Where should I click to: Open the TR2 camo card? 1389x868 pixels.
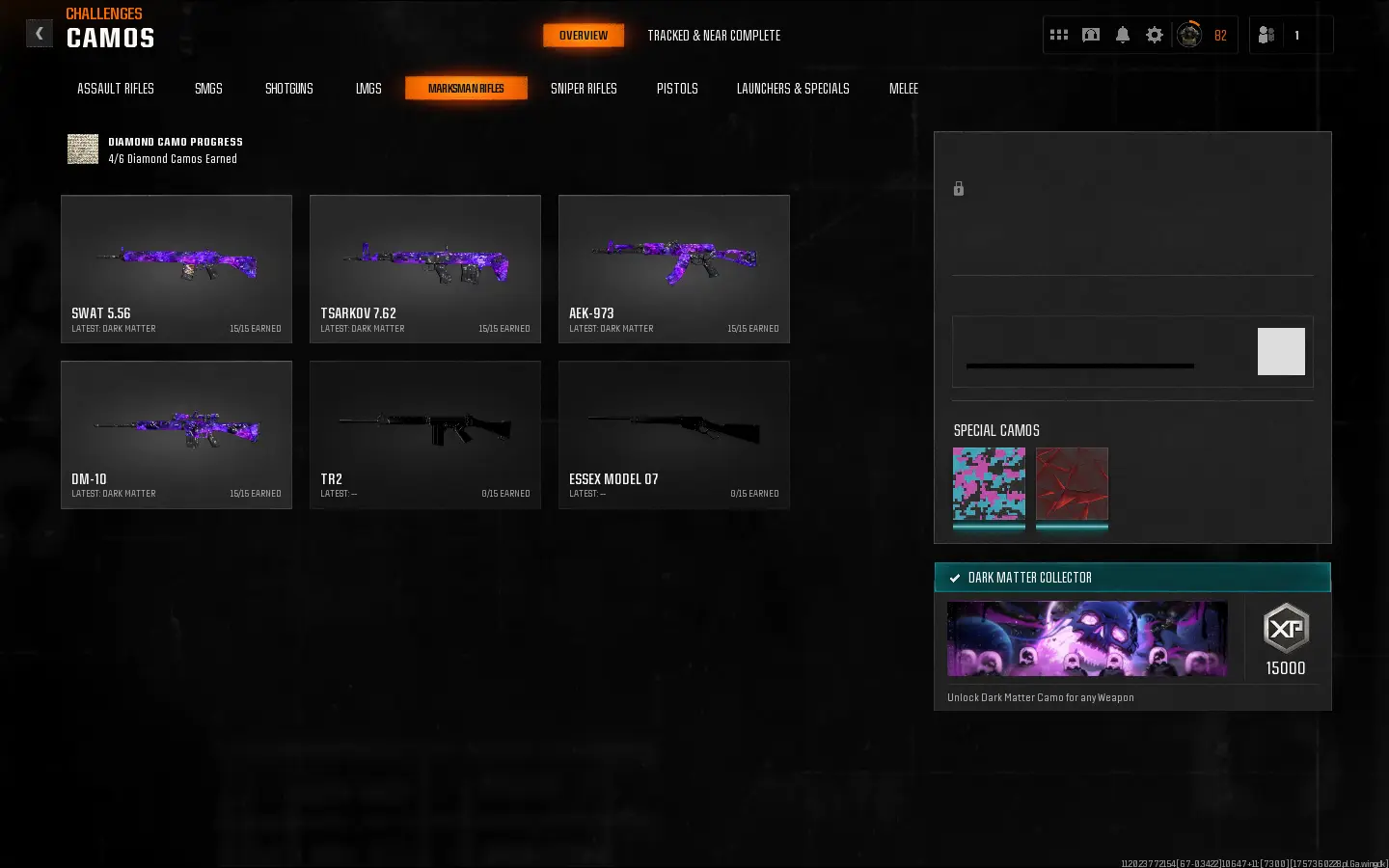click(425, 435)
